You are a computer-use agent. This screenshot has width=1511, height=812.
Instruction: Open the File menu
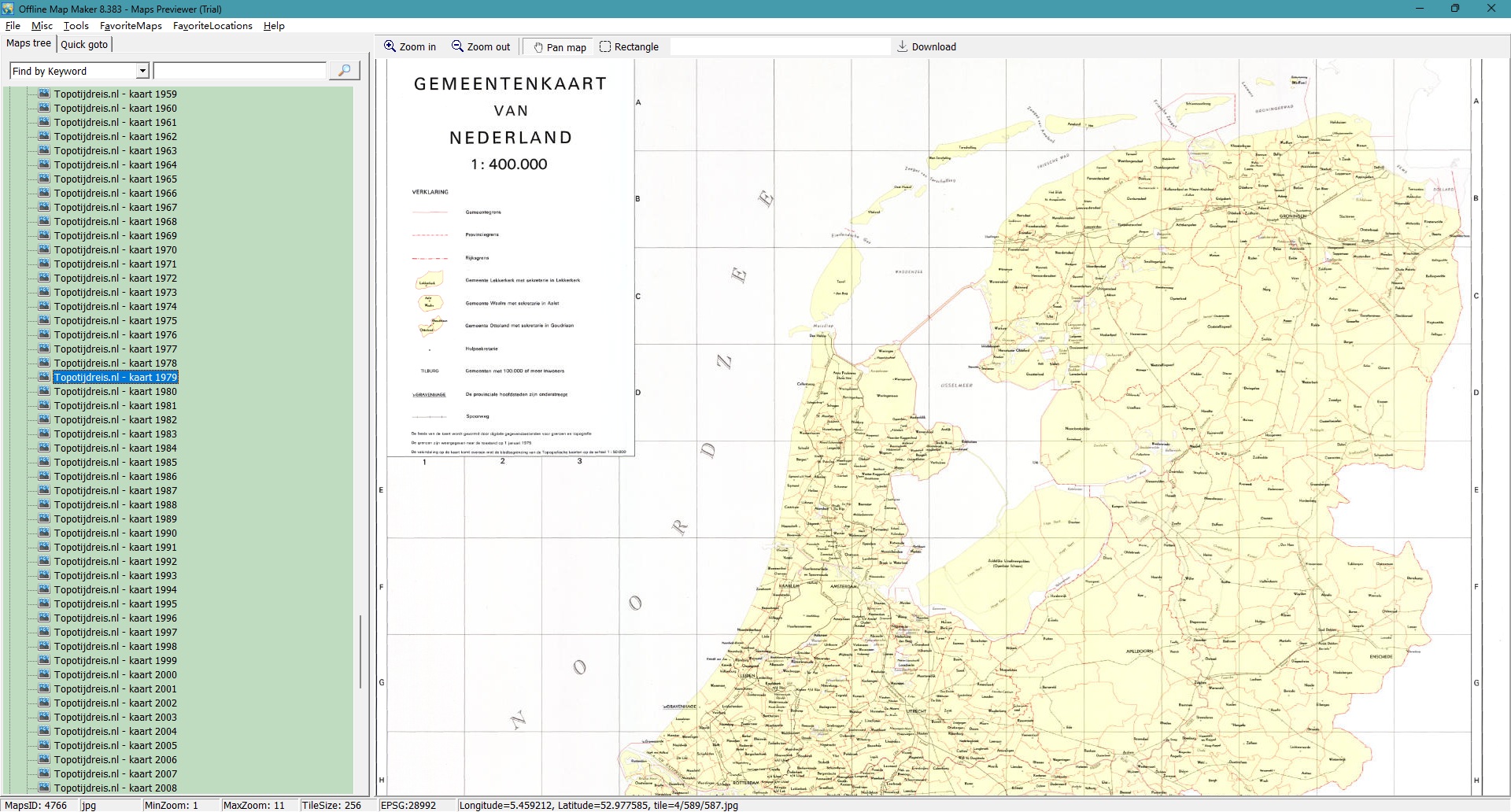[x=13, y=25]
